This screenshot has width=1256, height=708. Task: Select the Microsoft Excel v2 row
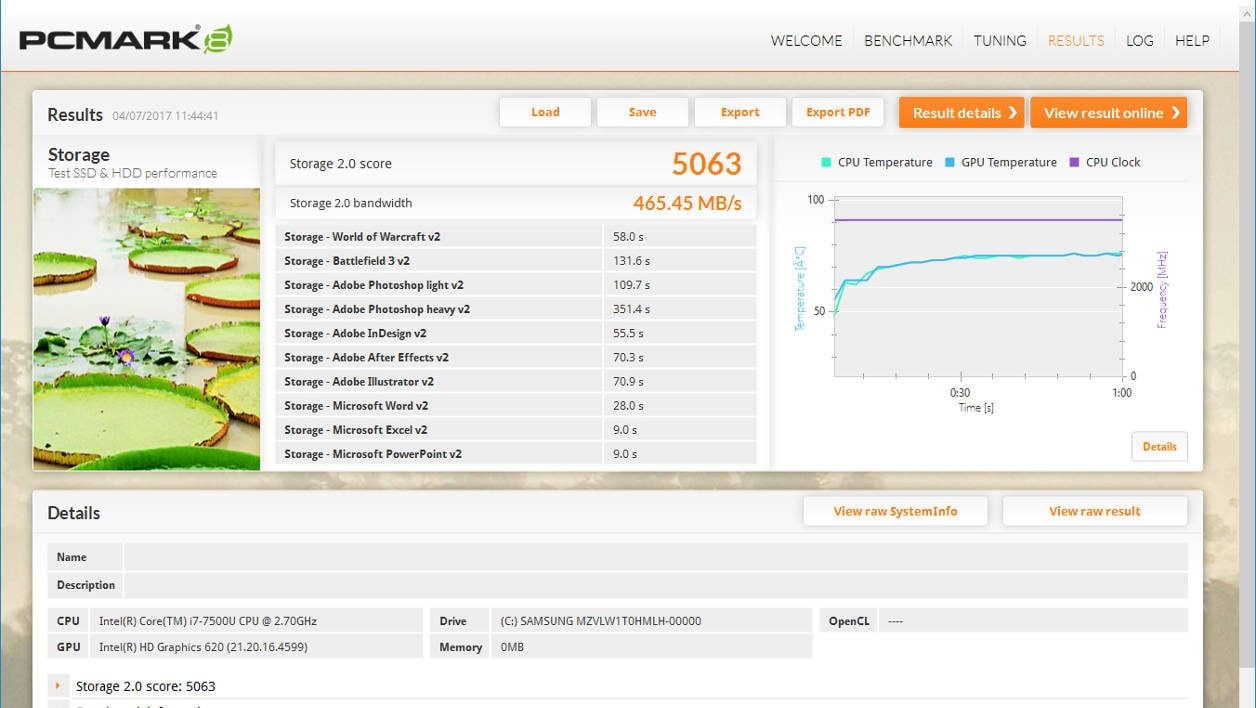click(x=516, y=429)
